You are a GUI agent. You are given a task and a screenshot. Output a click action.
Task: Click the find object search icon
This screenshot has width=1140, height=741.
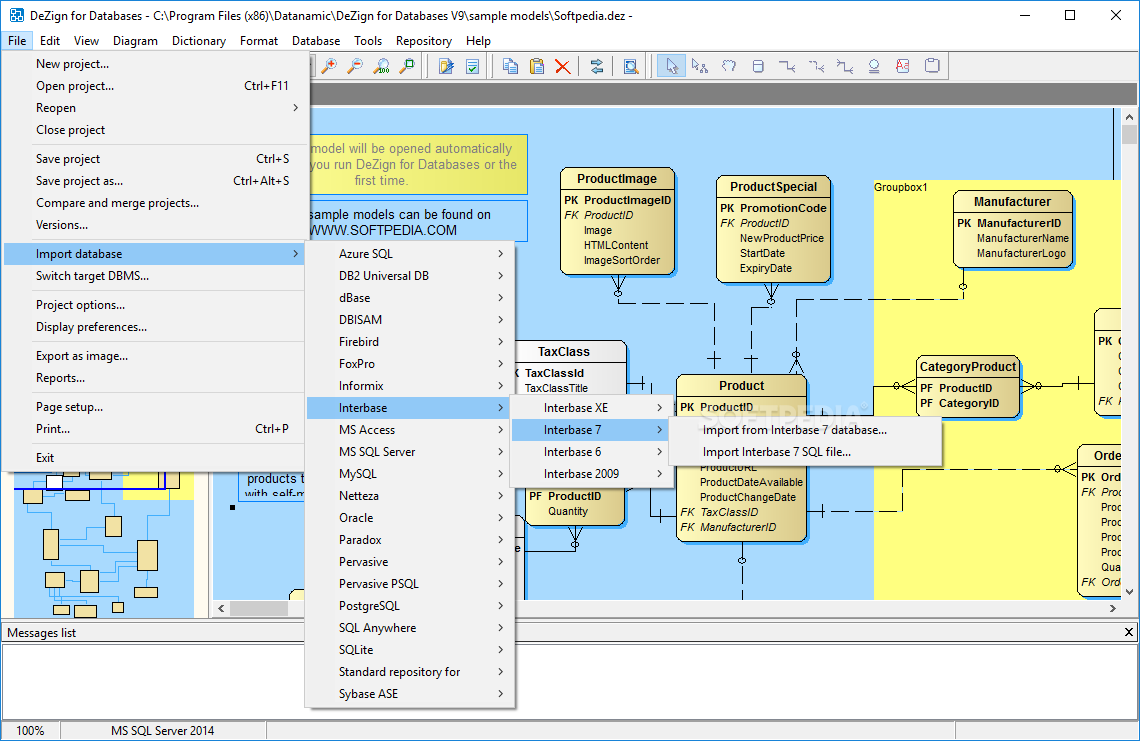coord(631,66)
